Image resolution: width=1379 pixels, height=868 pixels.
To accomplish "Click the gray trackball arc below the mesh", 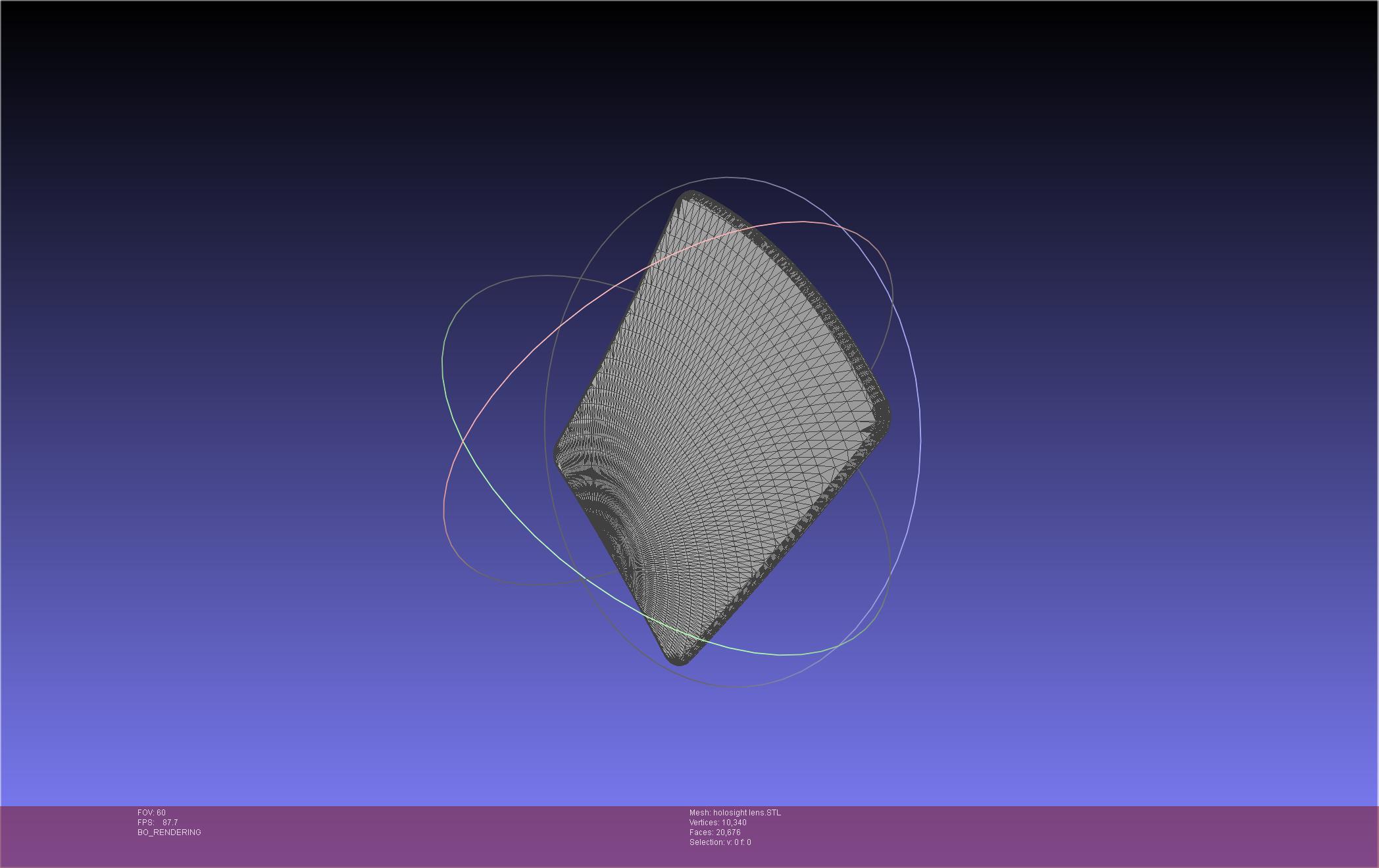I will click(x=734, y=687).
